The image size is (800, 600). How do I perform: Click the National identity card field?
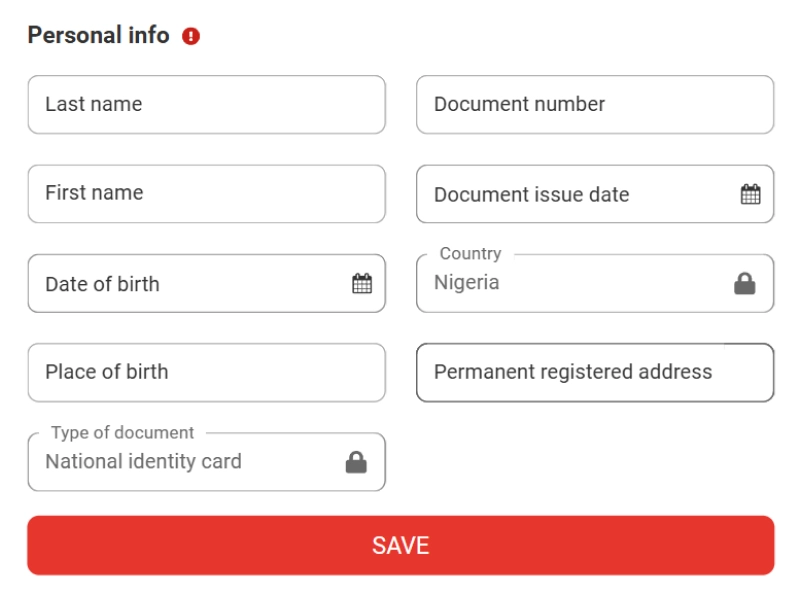[x=180, y=461]
